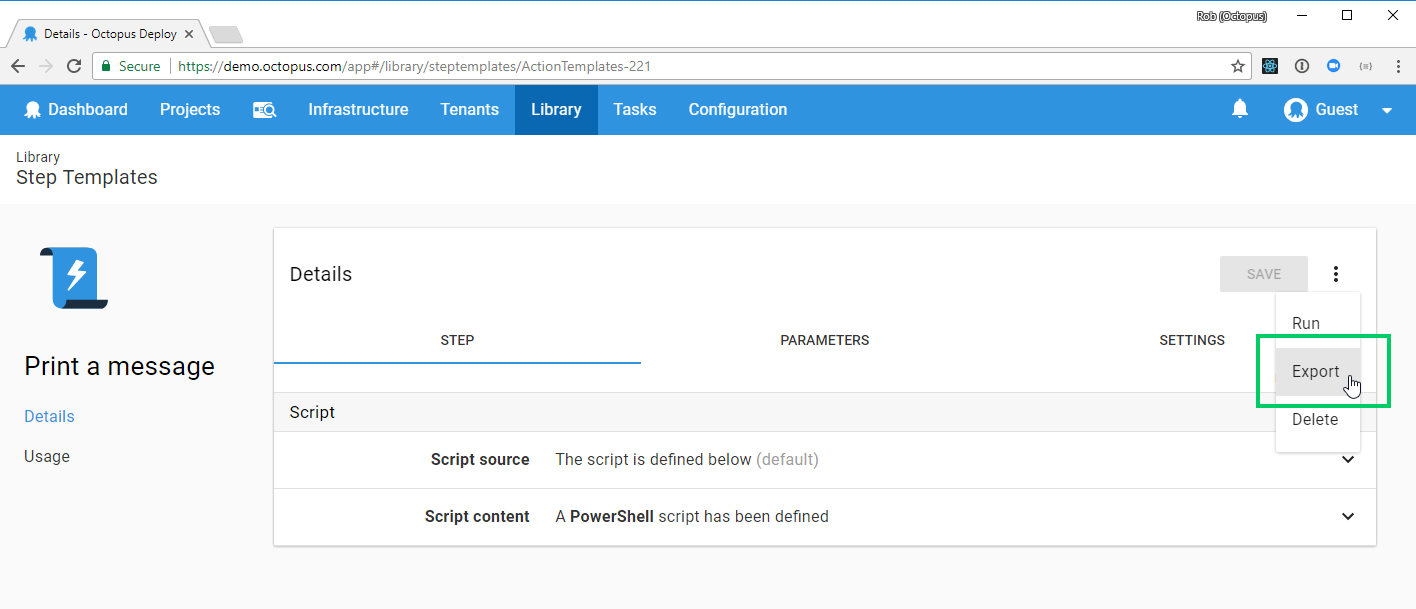Click the step template lightning scroll logo

point(74,277)
